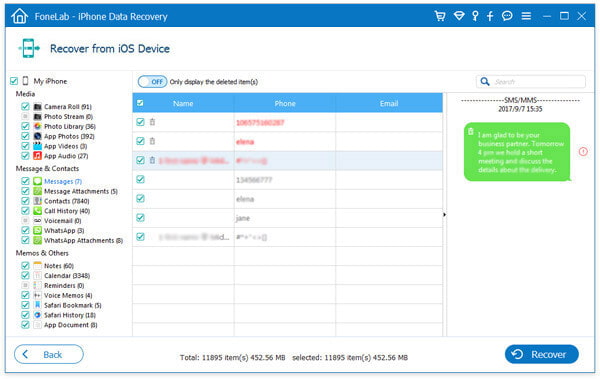Collapse the preview panel using splitter arrow
Viewport: 600px width, 379px height.
coord(444,215)
